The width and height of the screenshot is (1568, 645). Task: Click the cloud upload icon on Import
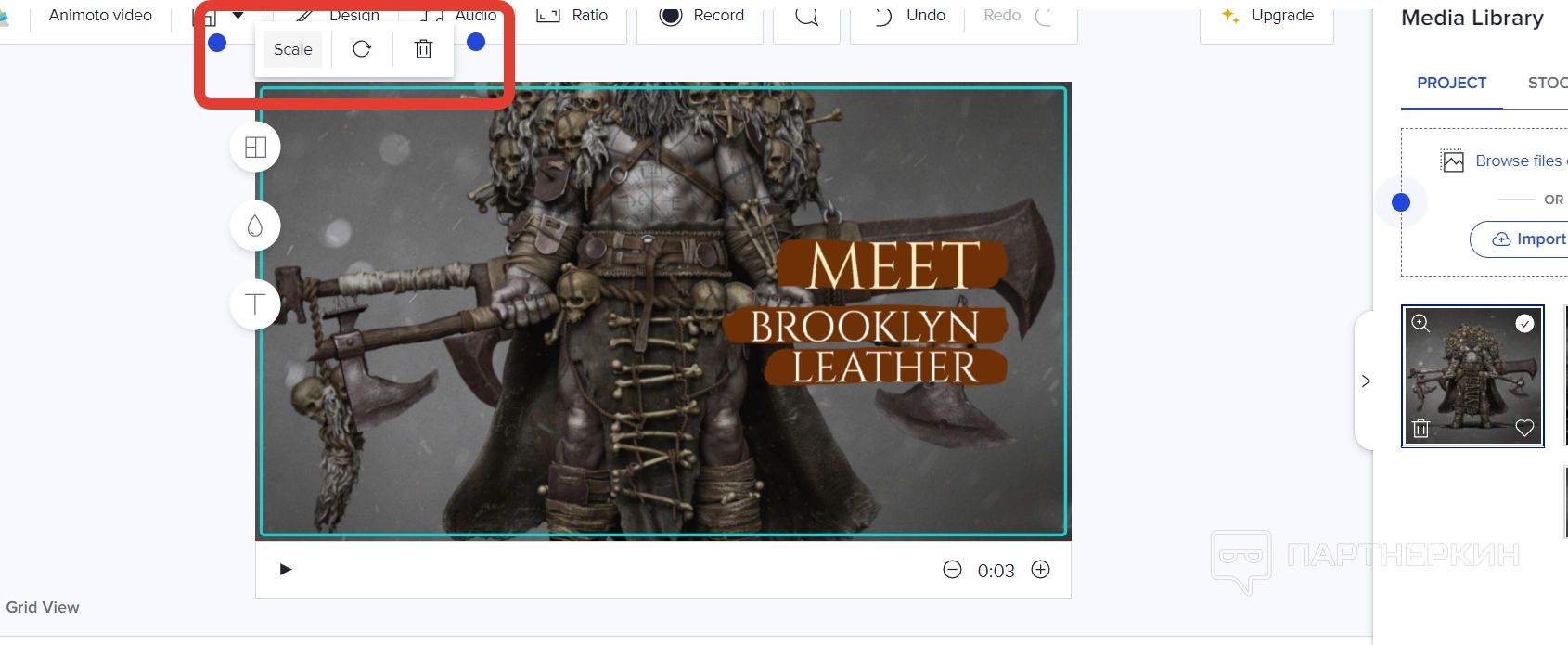tap(1501, 239)
